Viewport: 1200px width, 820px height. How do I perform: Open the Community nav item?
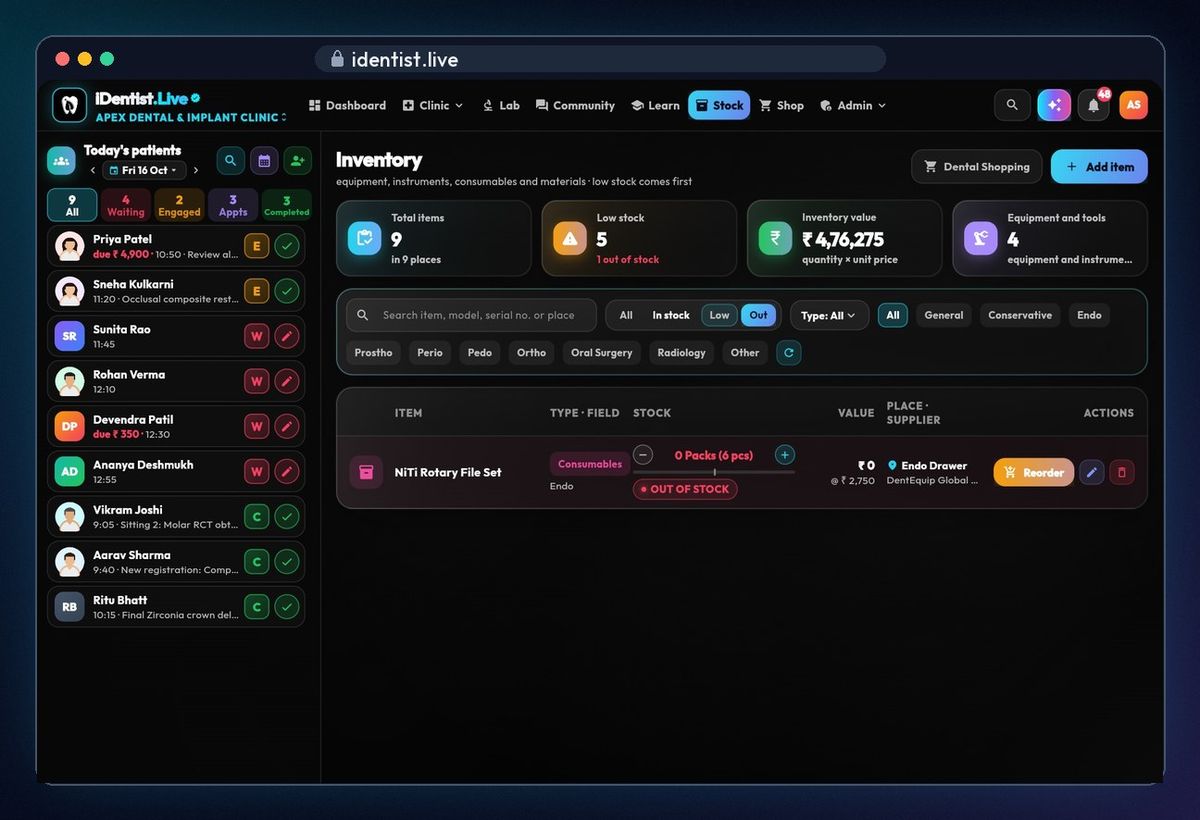[575, 105]
